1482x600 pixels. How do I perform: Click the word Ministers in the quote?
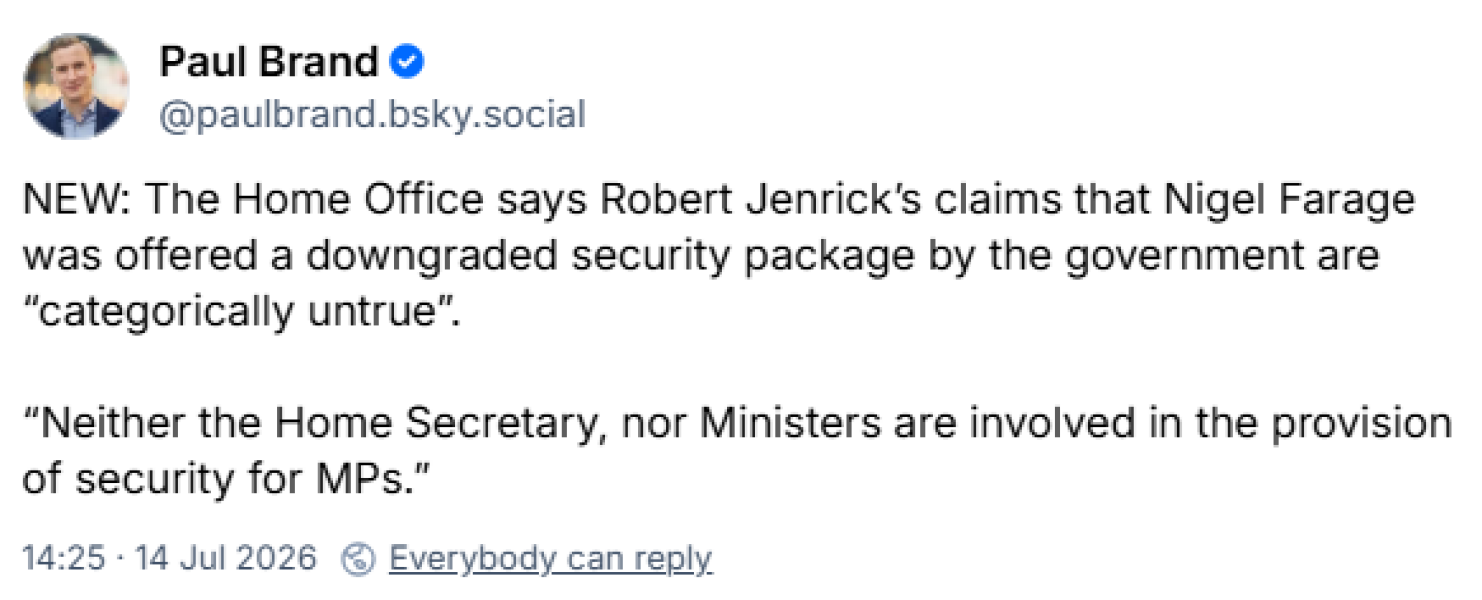point(790,424)
